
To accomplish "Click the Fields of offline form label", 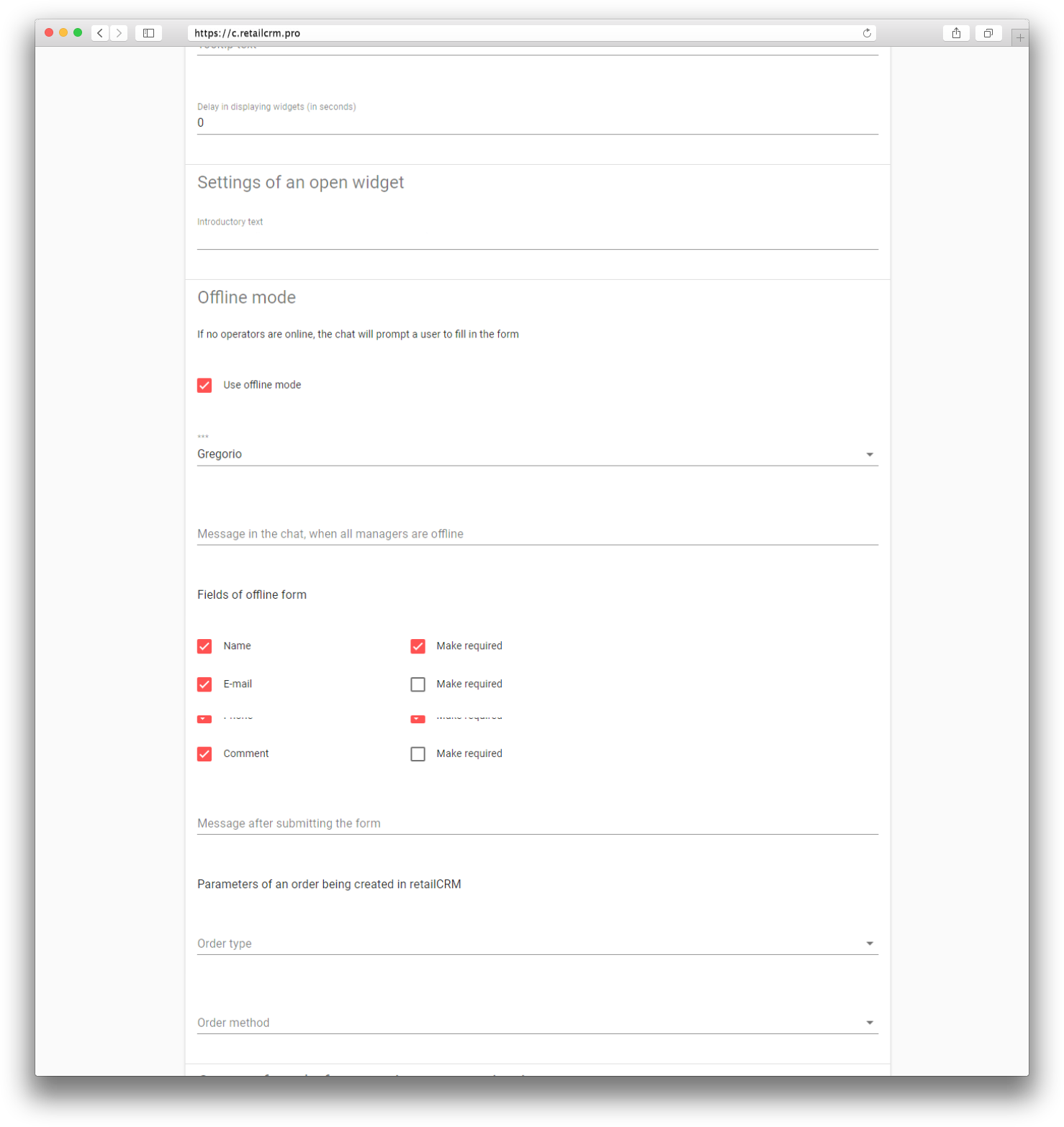I will (252, 594).
